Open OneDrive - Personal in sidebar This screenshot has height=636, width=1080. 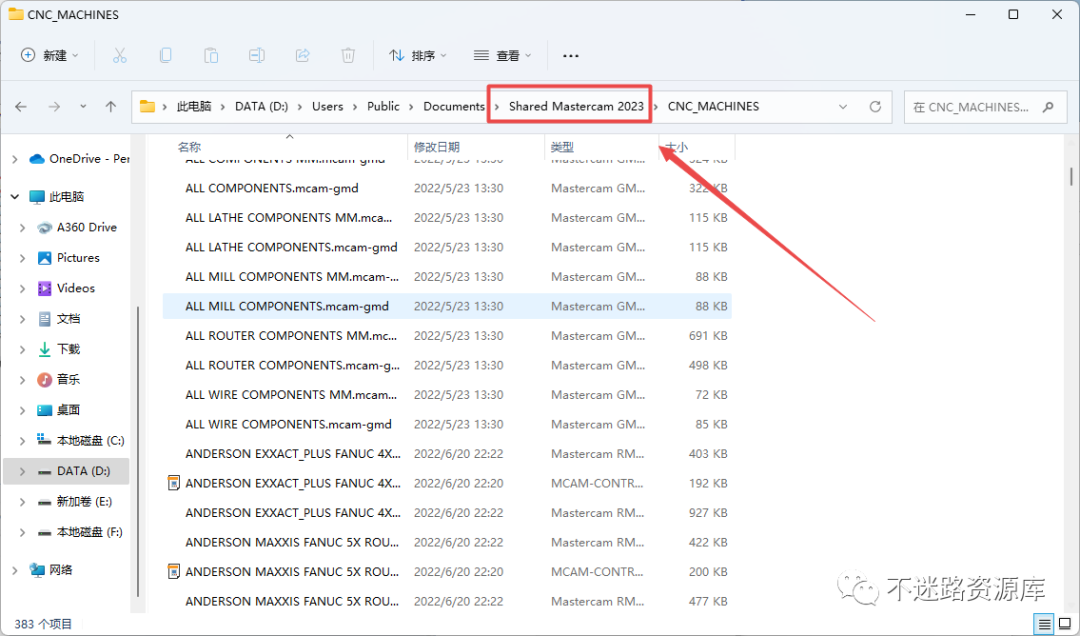tap(79, 158)
